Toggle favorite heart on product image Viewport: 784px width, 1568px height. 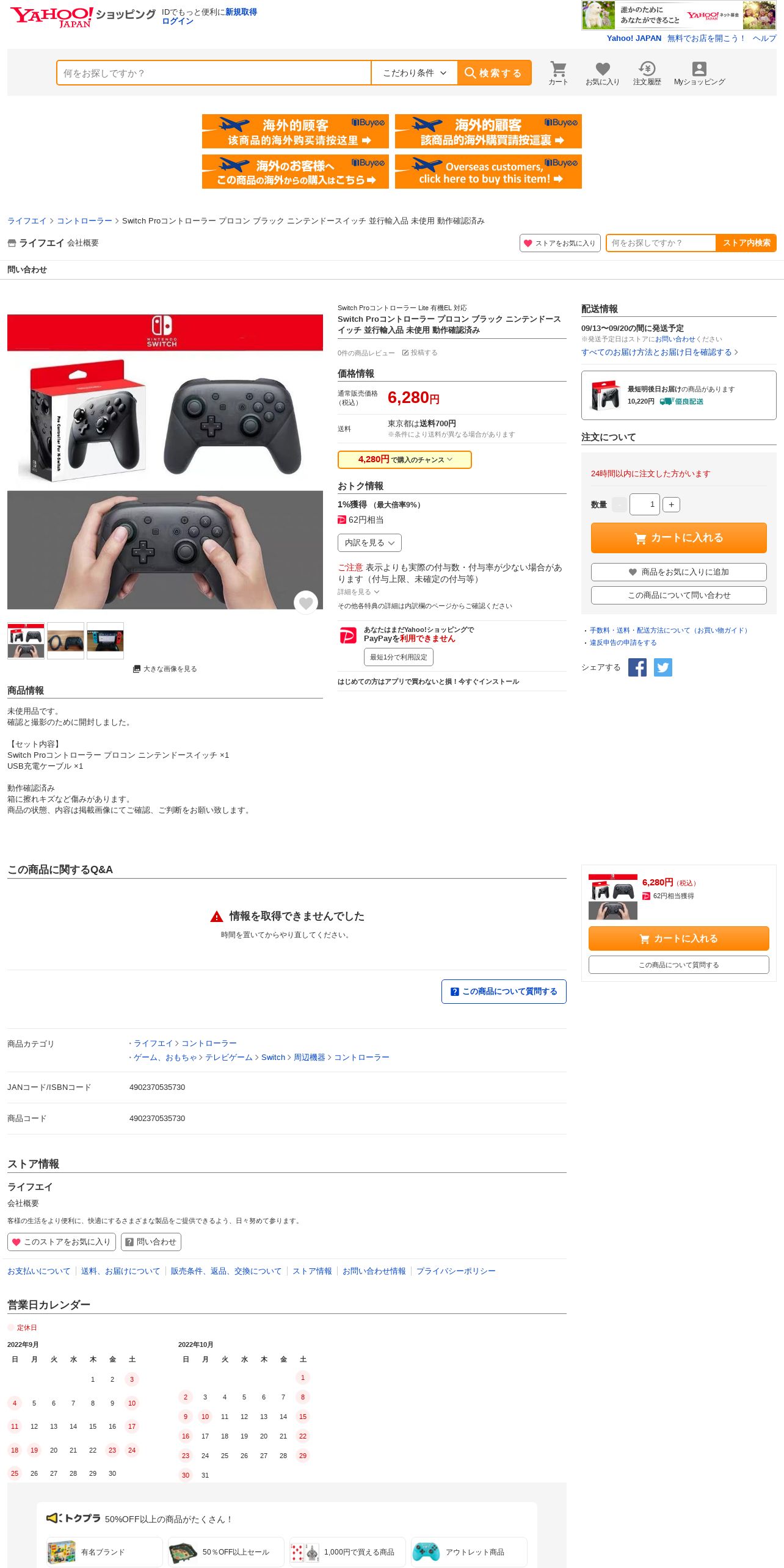click(x=306, y=603)
